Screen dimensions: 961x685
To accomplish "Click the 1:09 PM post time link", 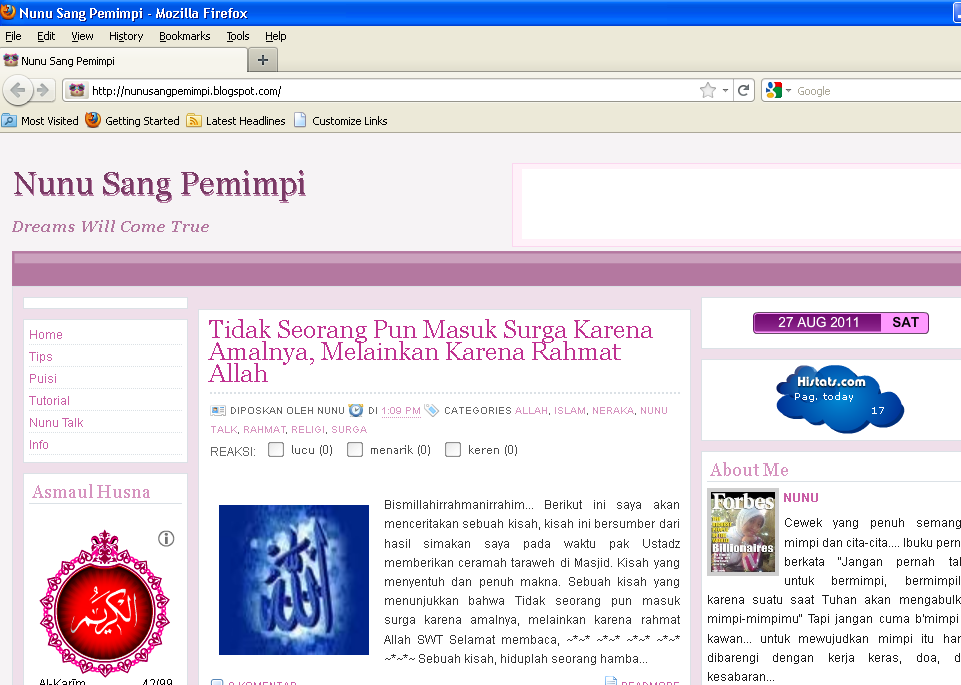I will coord(401,411).
